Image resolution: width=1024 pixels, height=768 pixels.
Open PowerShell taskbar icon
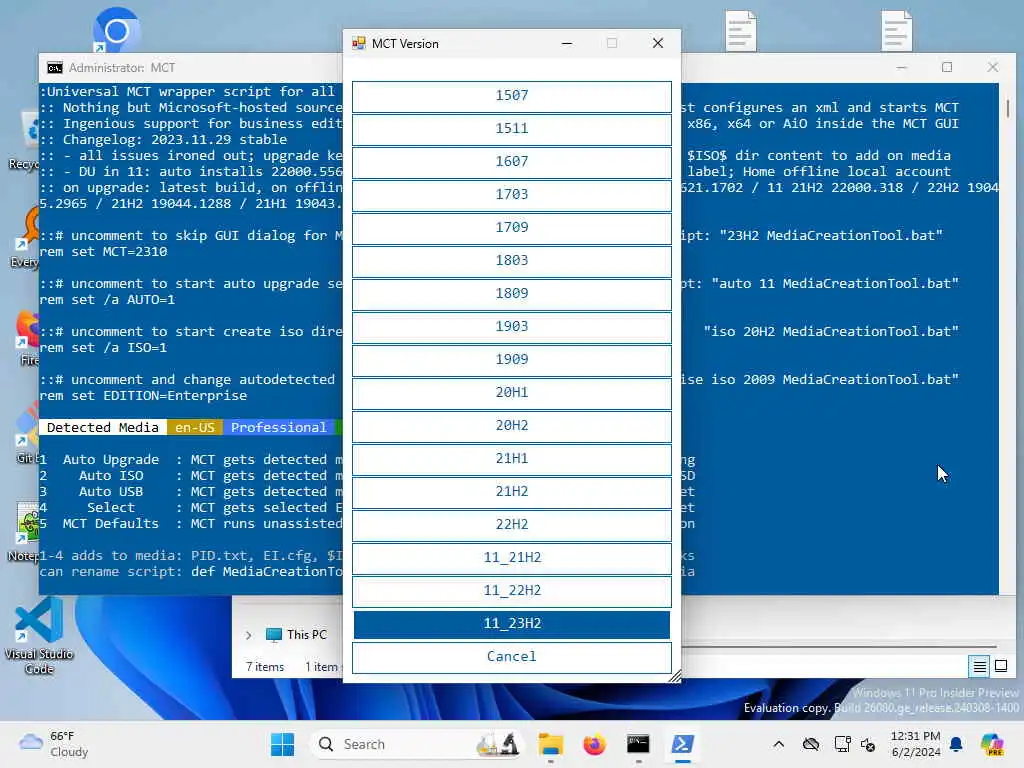682,744
